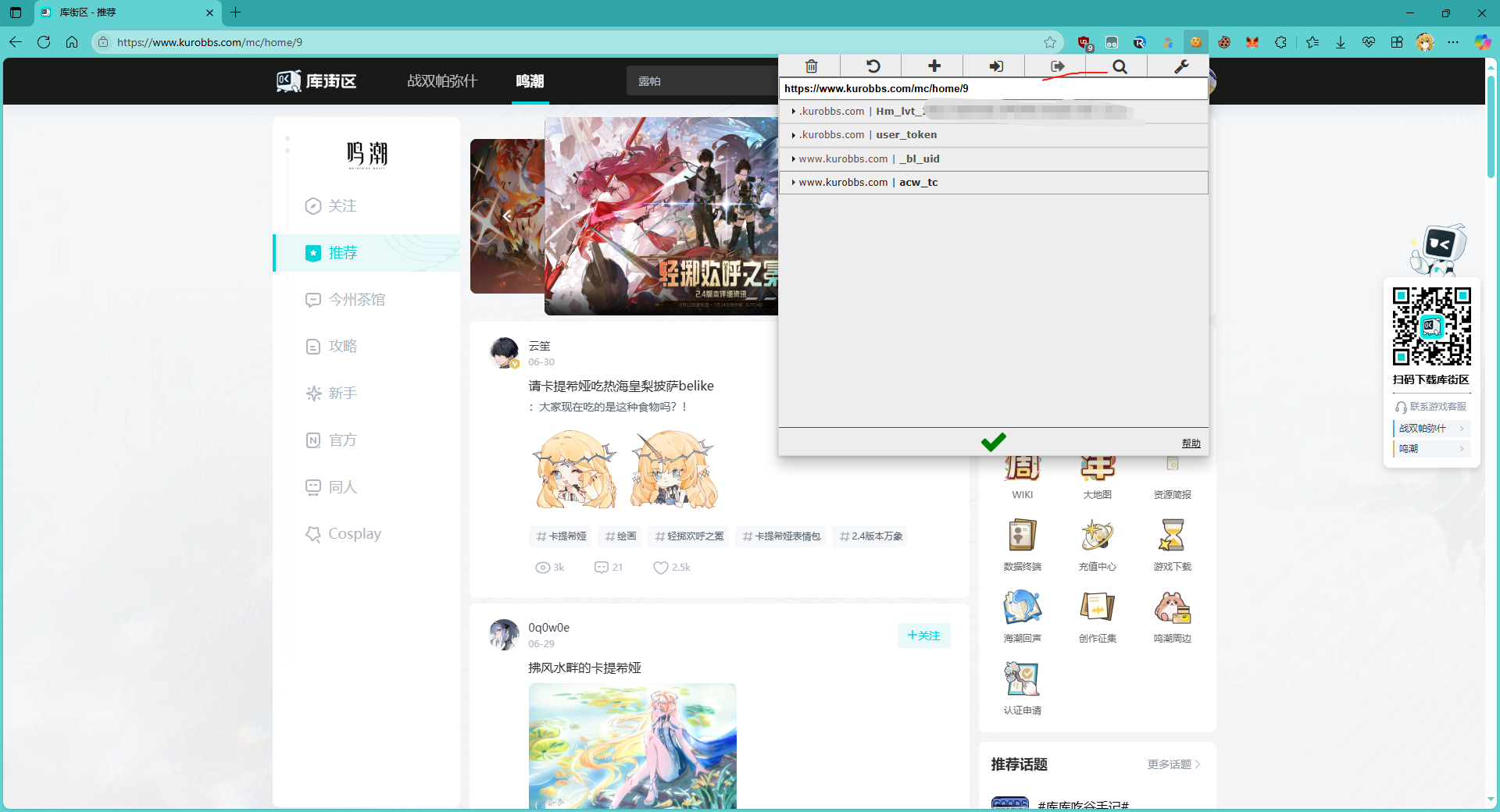Switch to 战双帕弥什 tab in header
The image size is (1500, 812).
[441, 81]
